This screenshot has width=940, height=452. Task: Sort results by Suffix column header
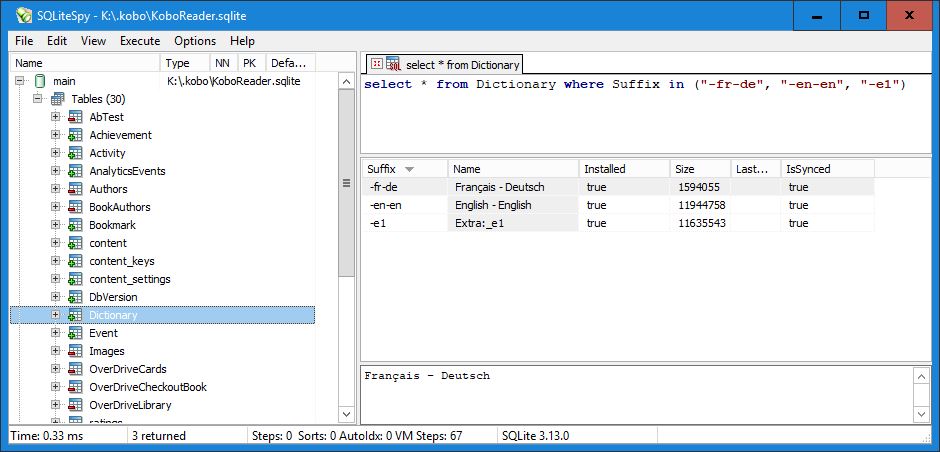(405, 169)
